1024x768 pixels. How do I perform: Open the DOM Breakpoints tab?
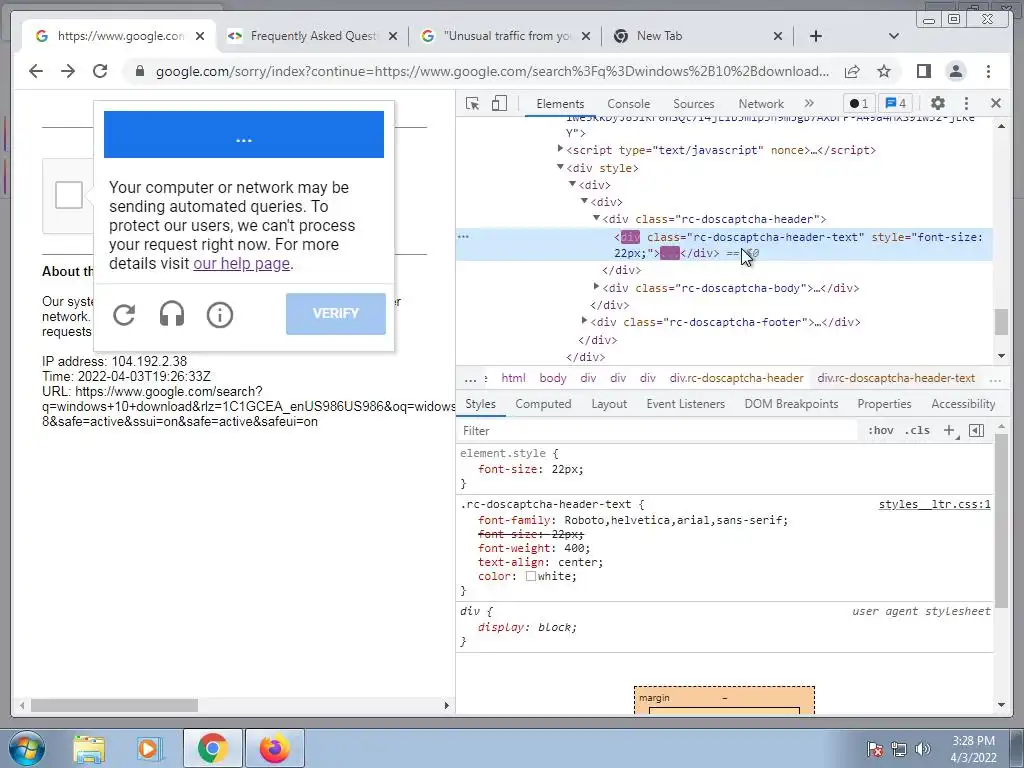pyautogui.click(x=792, y=404)
